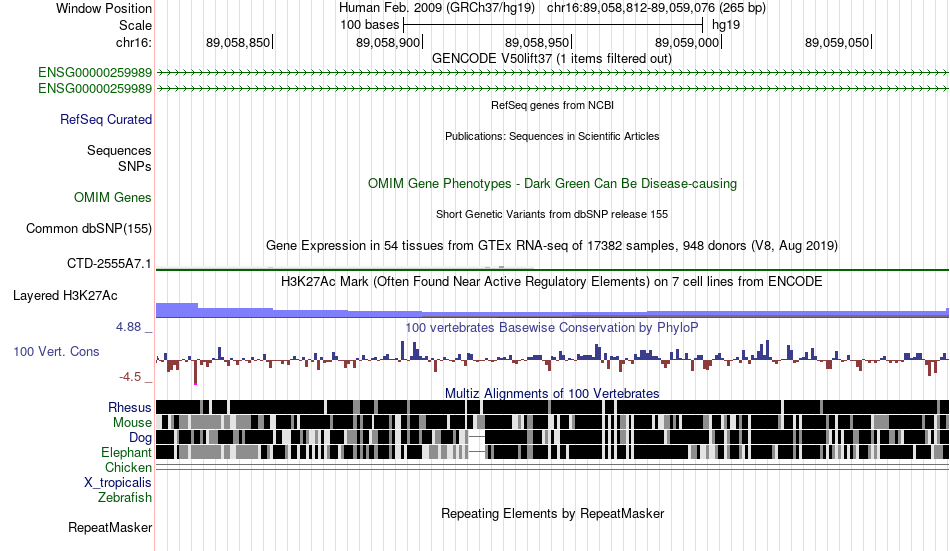
Task: Select the Dog alignment label
Action: (x=140, y=438)
